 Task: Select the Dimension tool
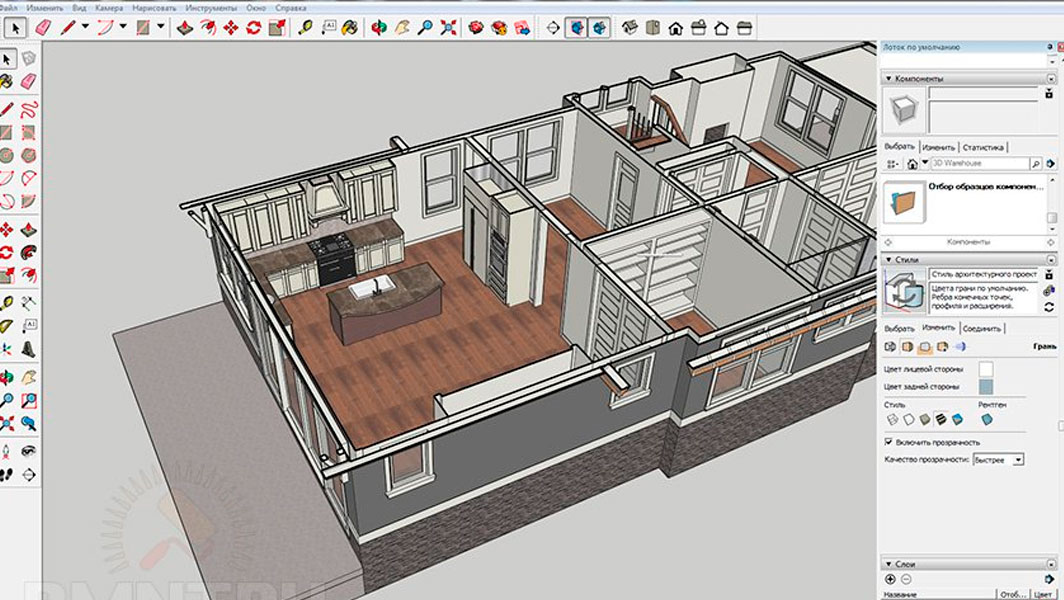[x=28, y=303]
